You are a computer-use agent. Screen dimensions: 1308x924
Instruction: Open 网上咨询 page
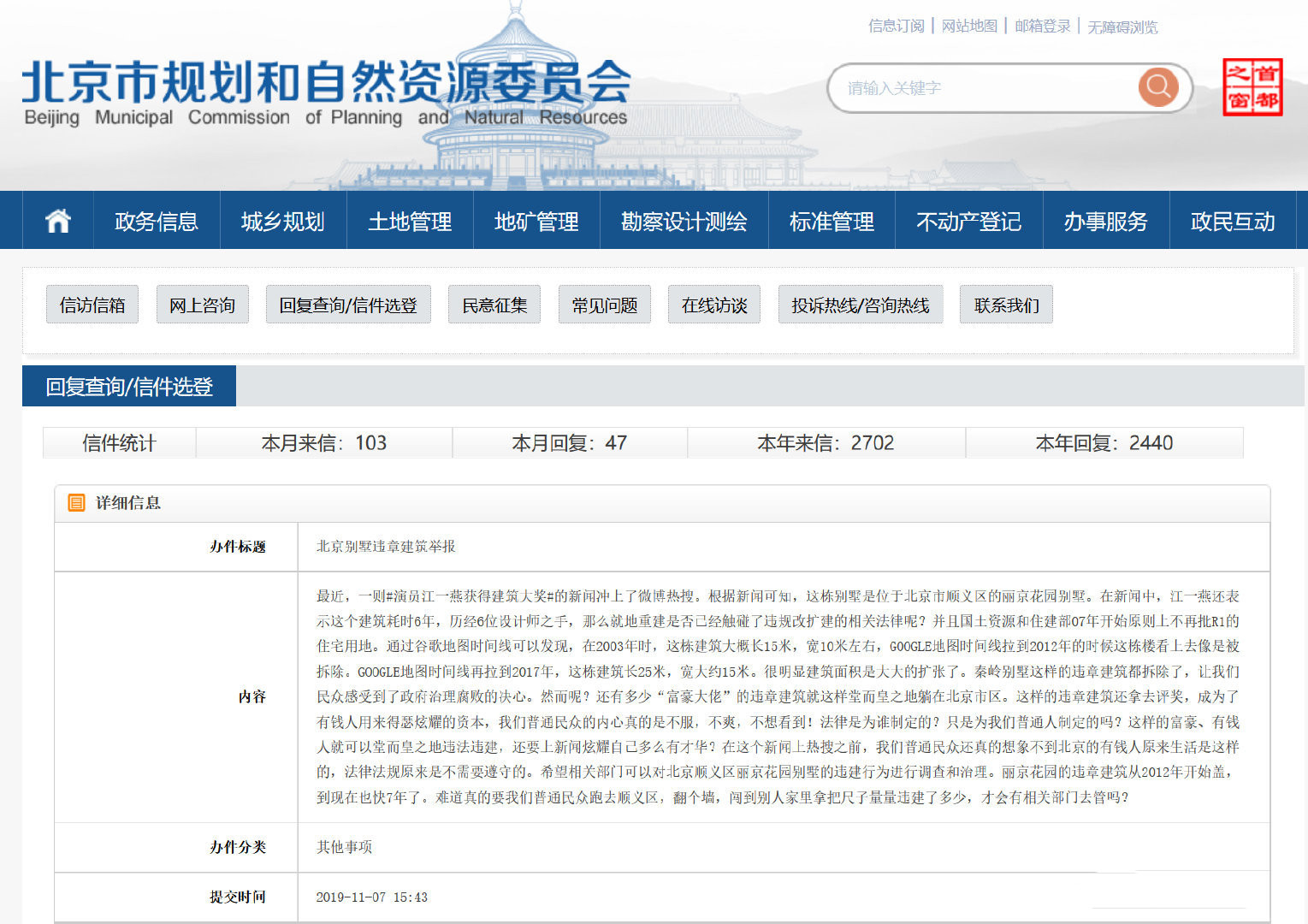tap(202, 305)
